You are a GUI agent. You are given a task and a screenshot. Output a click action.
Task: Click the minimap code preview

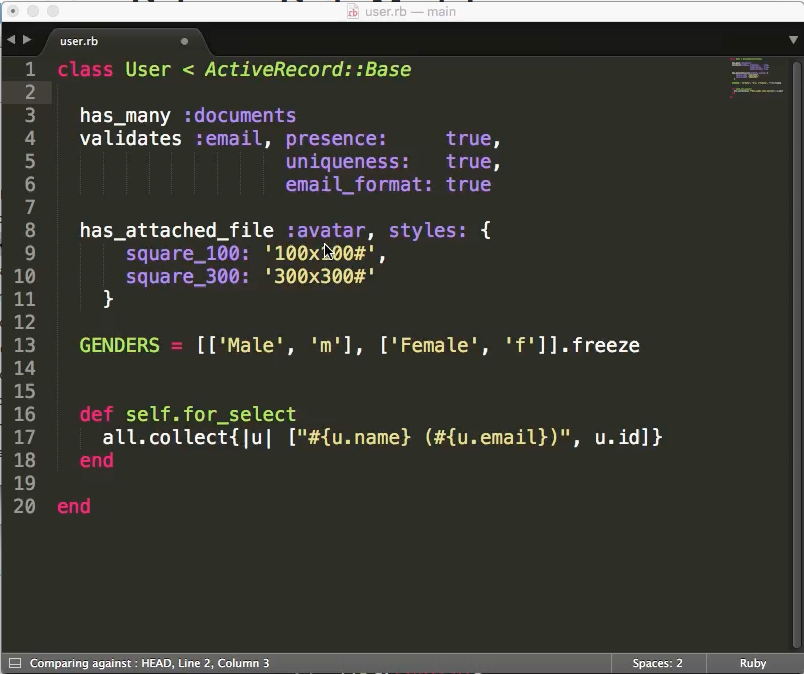pyautogui.click(x=757, y=78)
